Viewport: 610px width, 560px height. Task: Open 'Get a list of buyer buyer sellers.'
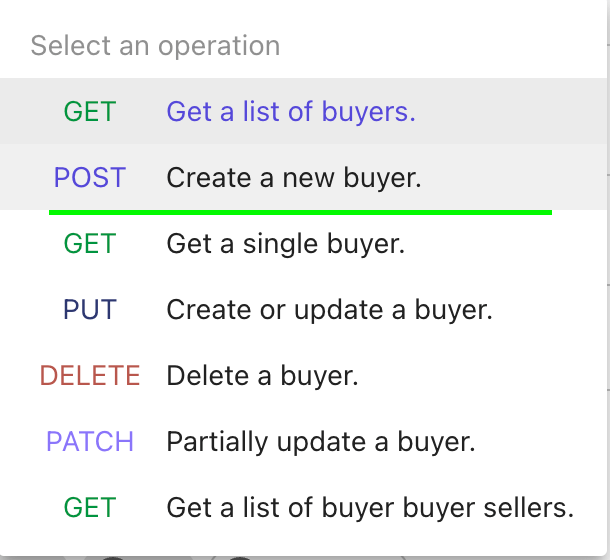[370, 508]
